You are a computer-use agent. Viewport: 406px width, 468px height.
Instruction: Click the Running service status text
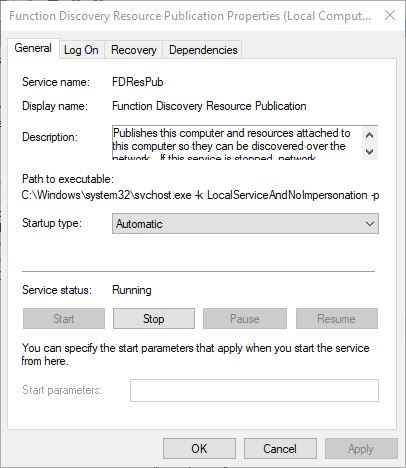(x=132, y=290)
